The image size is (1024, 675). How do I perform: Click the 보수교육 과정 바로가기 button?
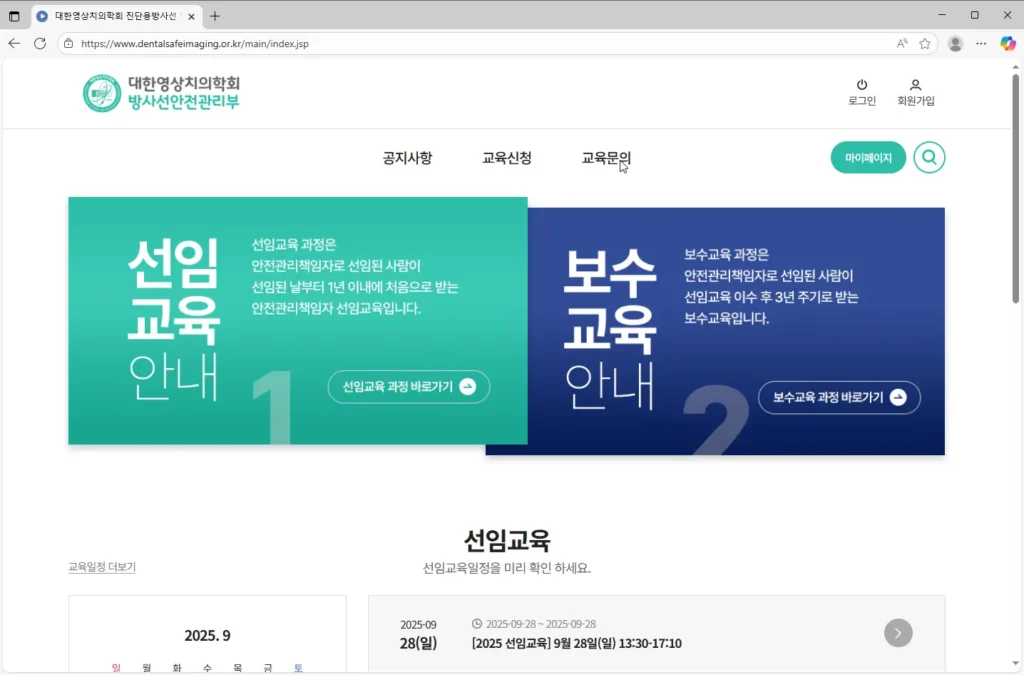tap(839, 397)
